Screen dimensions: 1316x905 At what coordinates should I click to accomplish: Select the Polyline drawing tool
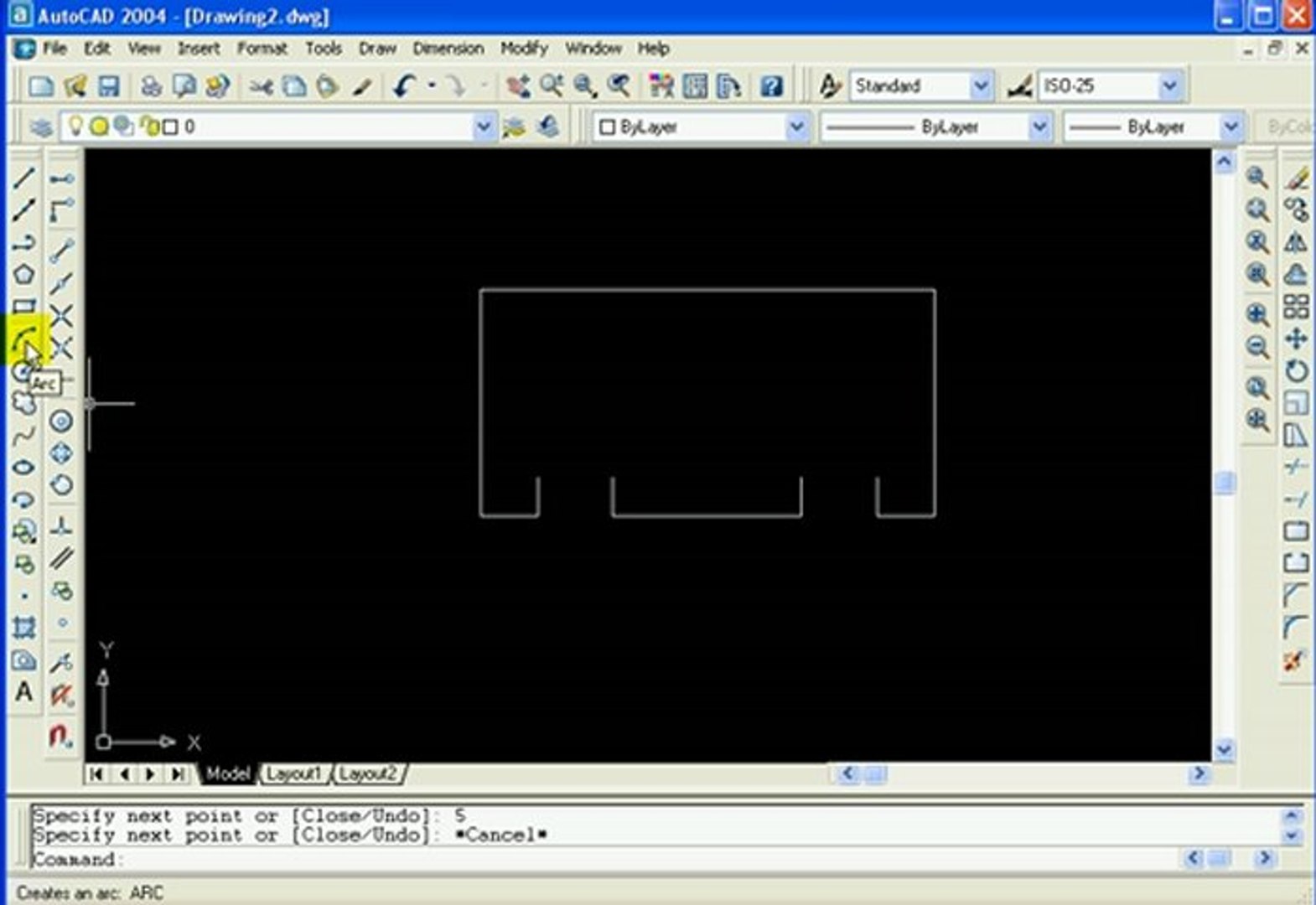pos(23,243)
